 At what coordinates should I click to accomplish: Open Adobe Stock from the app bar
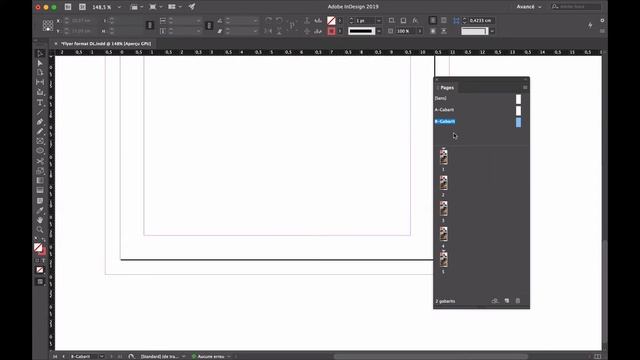(x=82, y=7)
